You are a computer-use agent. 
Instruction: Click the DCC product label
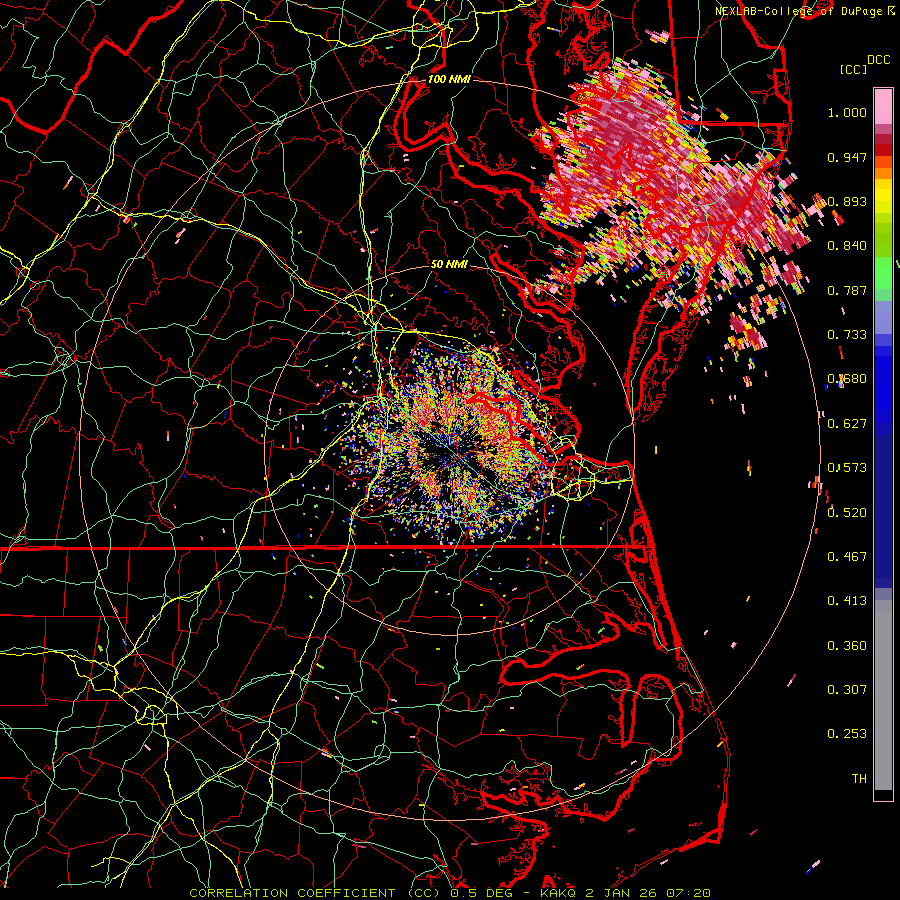(x=878, y=60)
